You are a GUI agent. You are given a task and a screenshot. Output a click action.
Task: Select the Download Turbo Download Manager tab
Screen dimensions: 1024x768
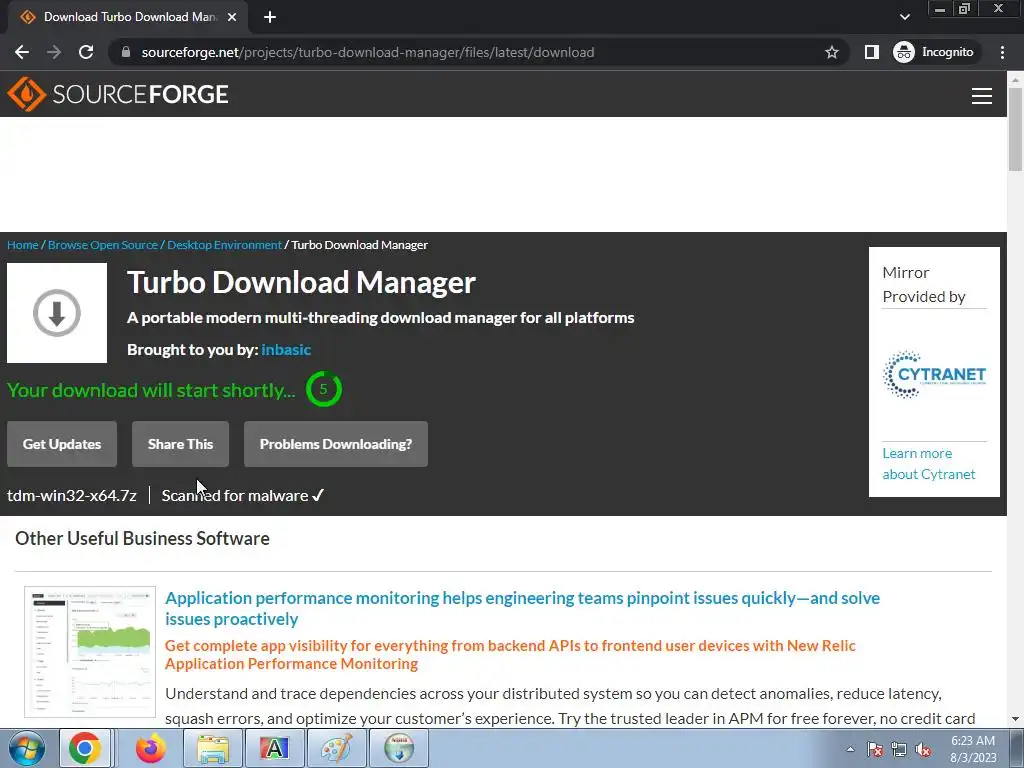[128, 17]
